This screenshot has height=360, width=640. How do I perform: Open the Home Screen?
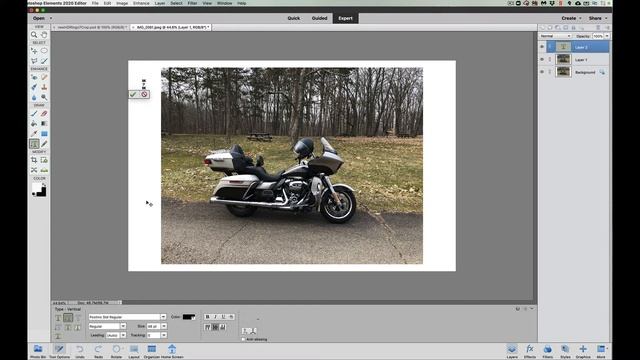172,351
